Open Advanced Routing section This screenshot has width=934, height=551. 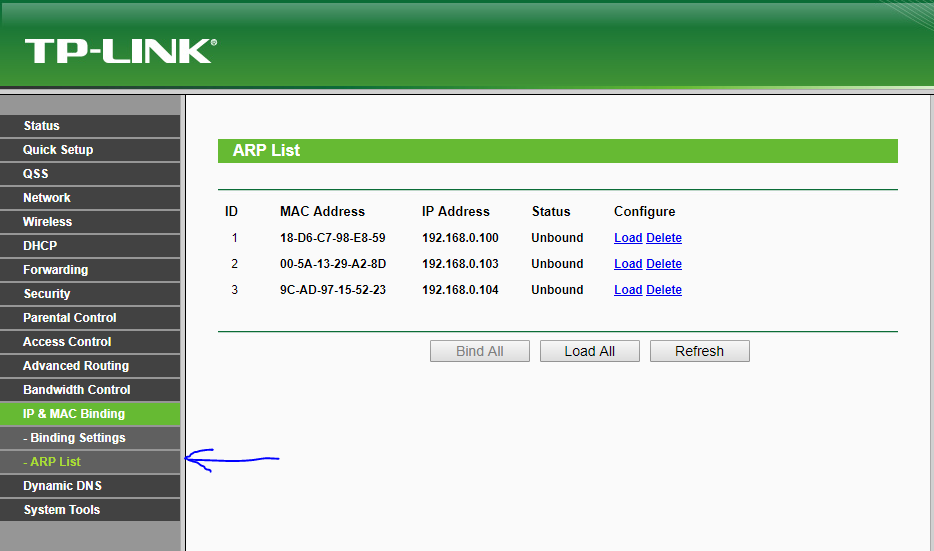(90, 366)
